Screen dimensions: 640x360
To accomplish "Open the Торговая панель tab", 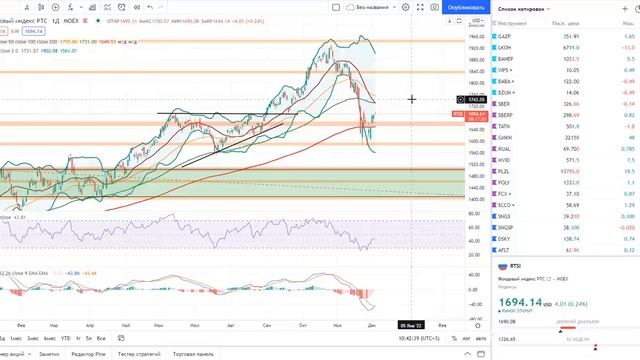I will pyautogui.click(x=193, y=354).
